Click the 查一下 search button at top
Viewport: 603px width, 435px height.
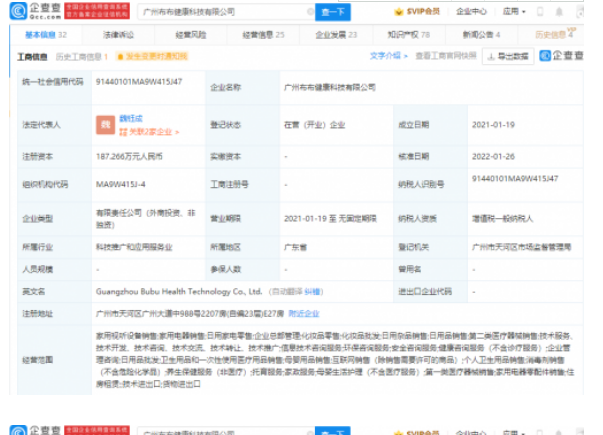pyautogui.click(x=333, y=12)
